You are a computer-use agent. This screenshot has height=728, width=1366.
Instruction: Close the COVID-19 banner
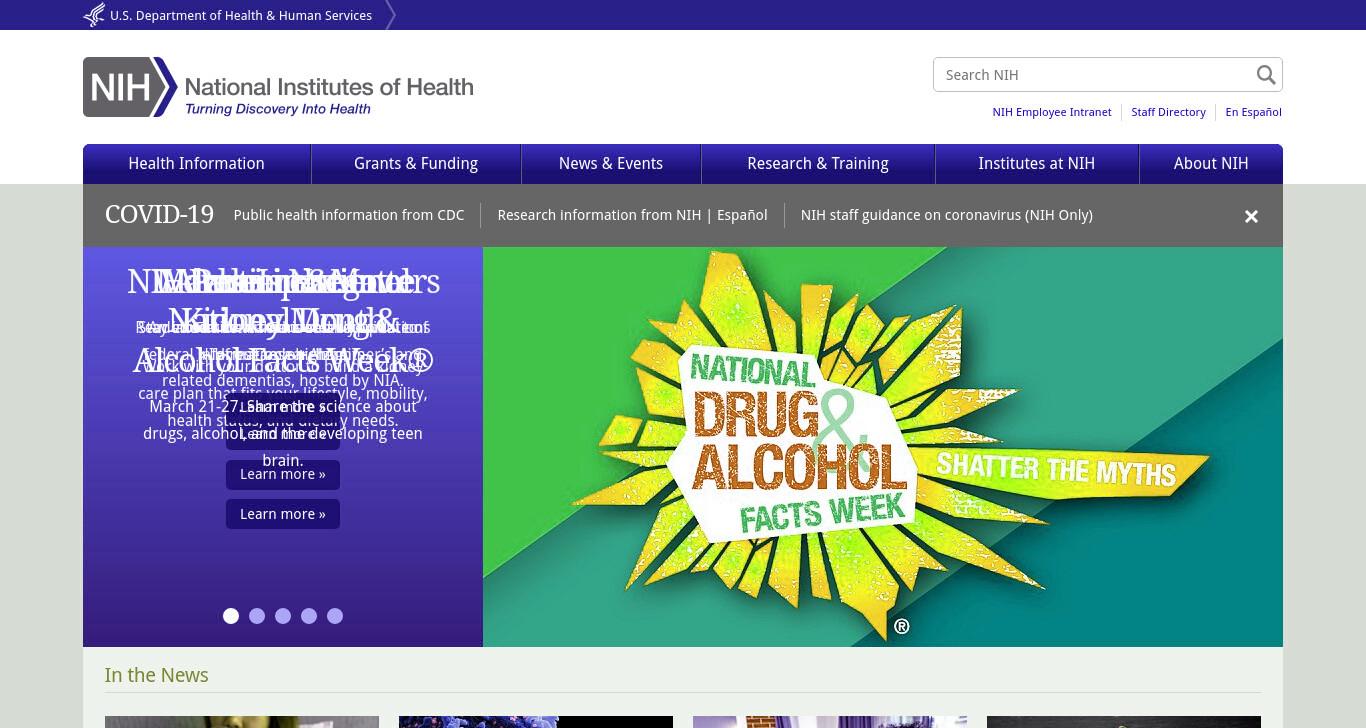(1251, 216)
